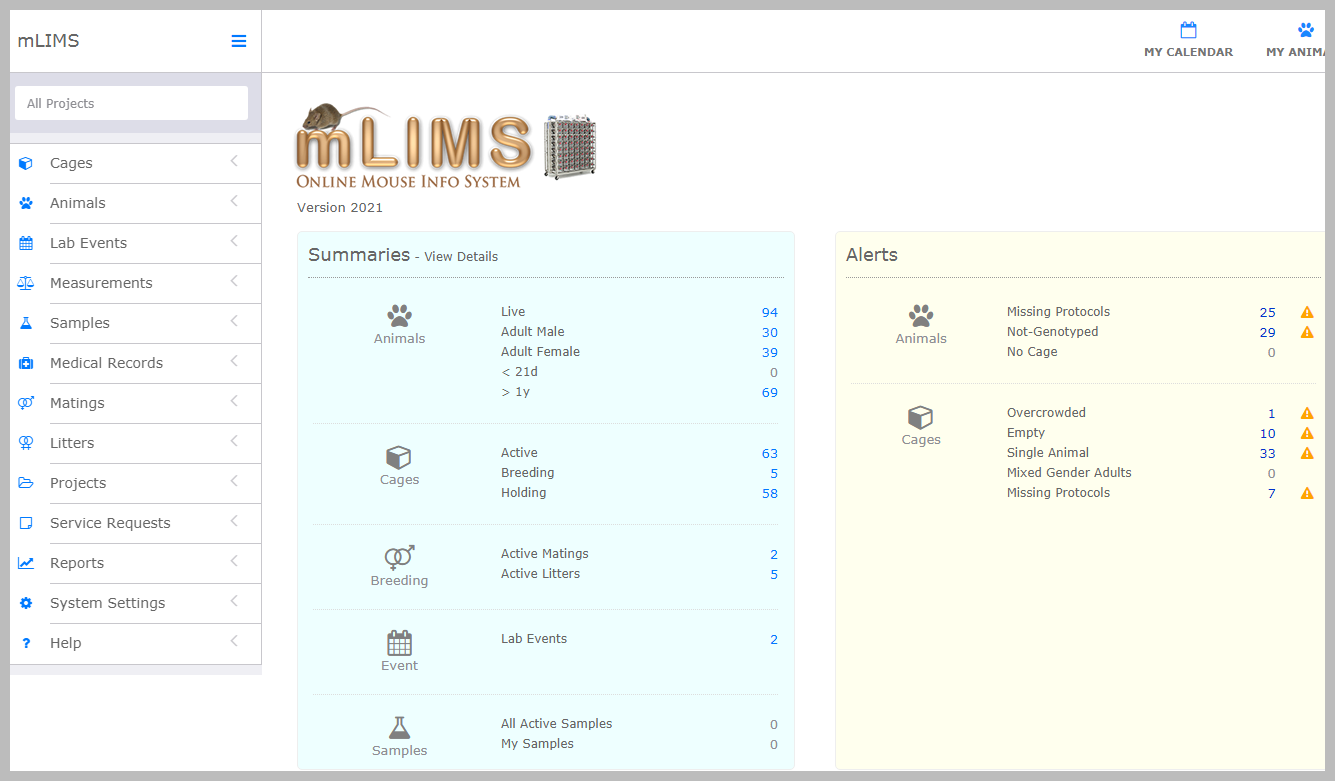The image size is (1335, 781).
Task: Expand the Litters submenu chevron
Action: coord(234,441)
